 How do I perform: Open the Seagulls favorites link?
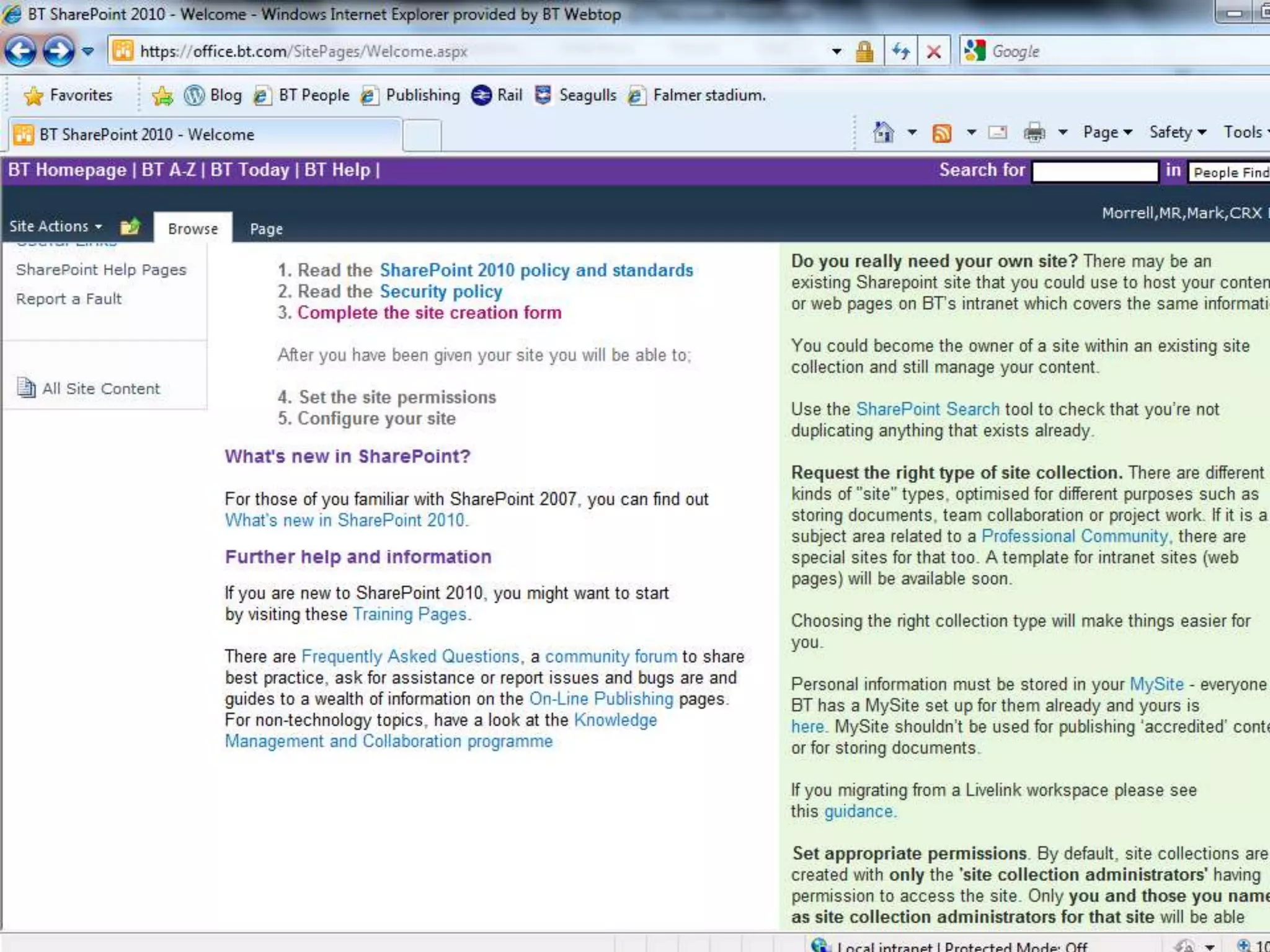click(x=575, y=95)
